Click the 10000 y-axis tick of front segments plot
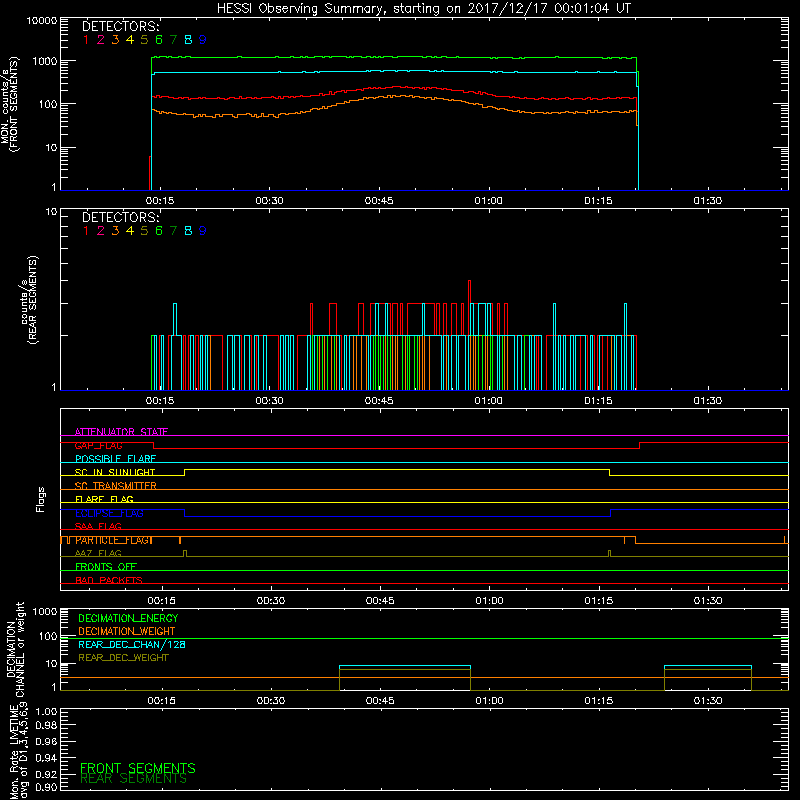The height and width of the screenshot is (800, 800). [42, 20]
